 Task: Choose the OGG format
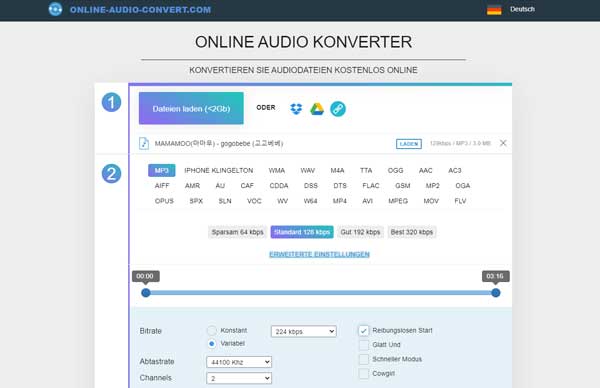[x=395, y=170]
